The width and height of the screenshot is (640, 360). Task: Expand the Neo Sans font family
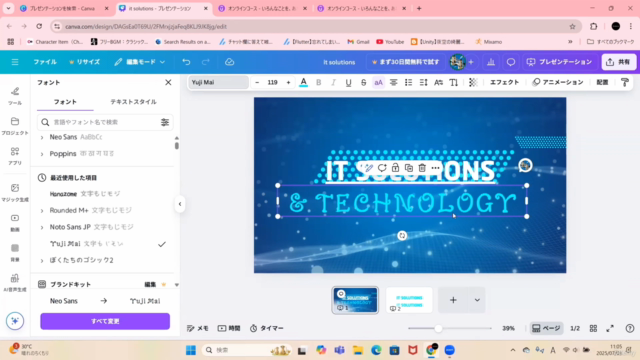[x=42, y=137]
